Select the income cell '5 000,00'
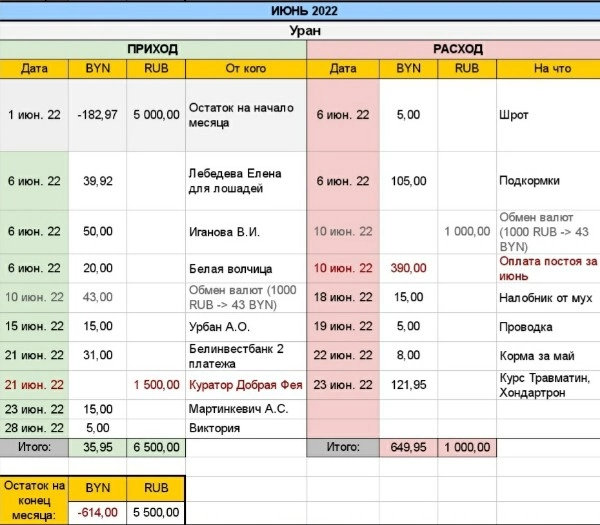The width and height of the screenshot is (600, 525). click(x=156, y=115)
